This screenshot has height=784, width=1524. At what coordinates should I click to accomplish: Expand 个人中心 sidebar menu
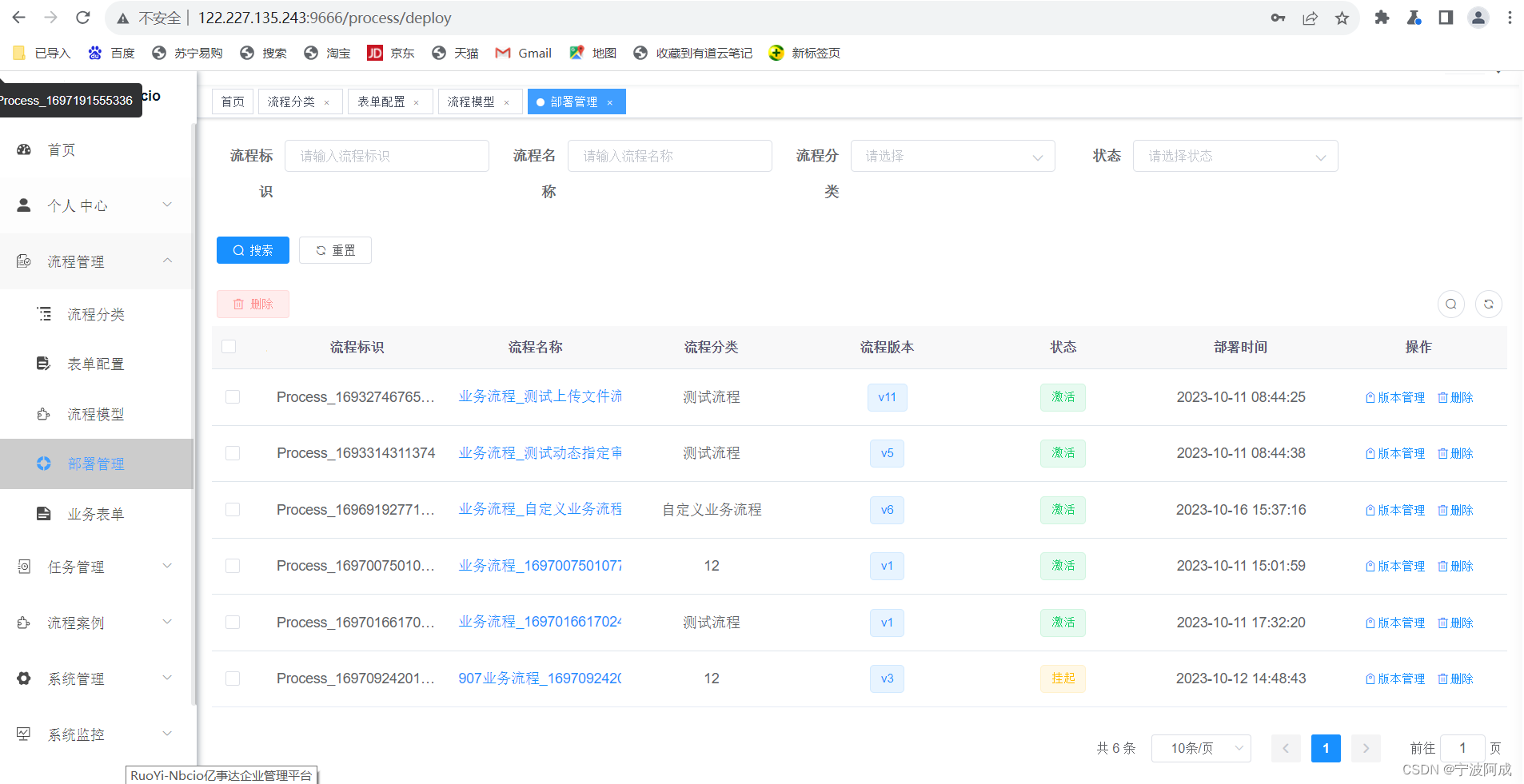coord(96,205)
